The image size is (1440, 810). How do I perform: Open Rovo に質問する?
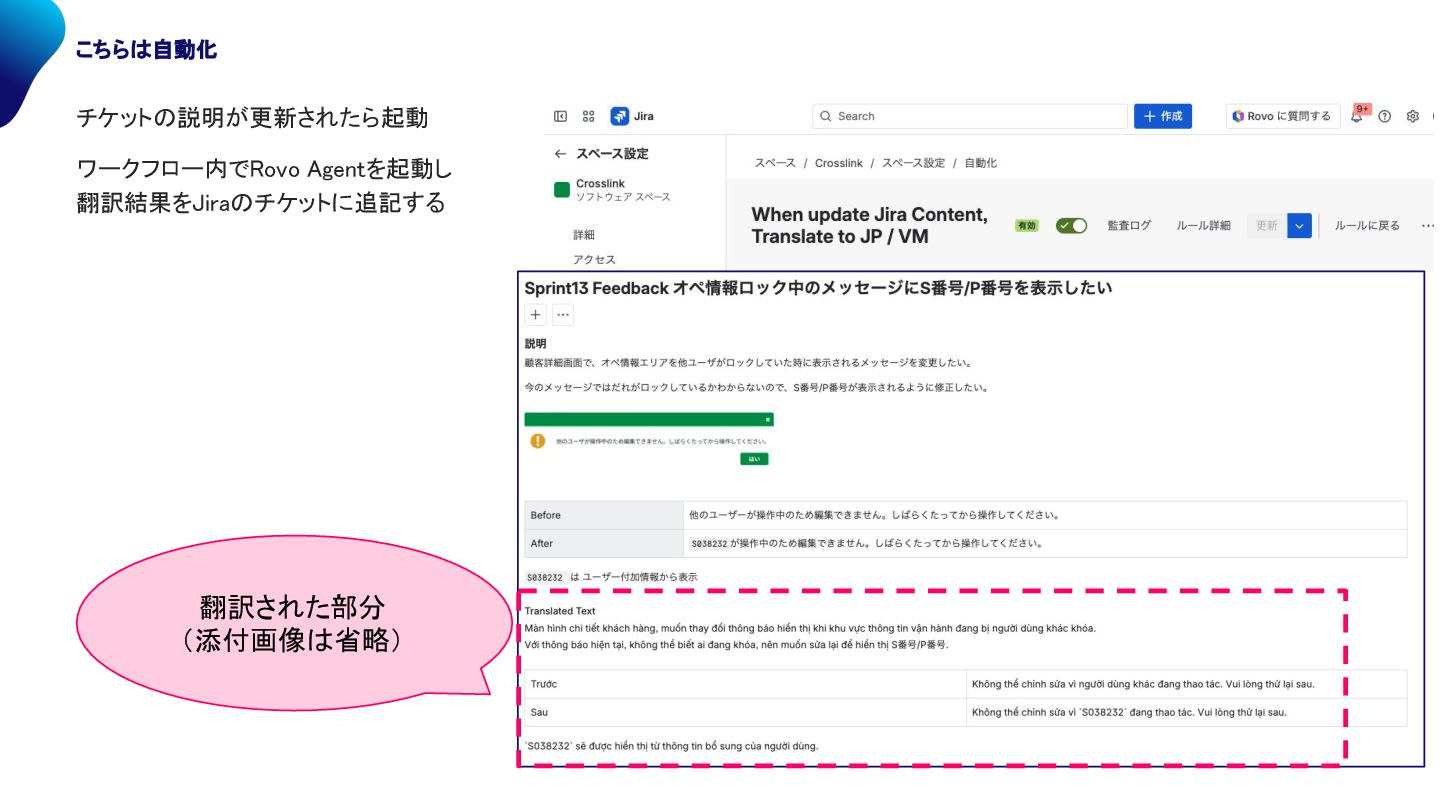point(1282,116)
